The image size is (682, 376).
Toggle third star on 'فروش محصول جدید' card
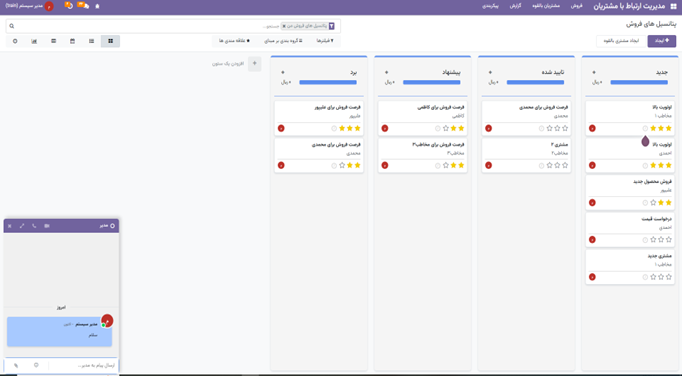coord(653,203)
